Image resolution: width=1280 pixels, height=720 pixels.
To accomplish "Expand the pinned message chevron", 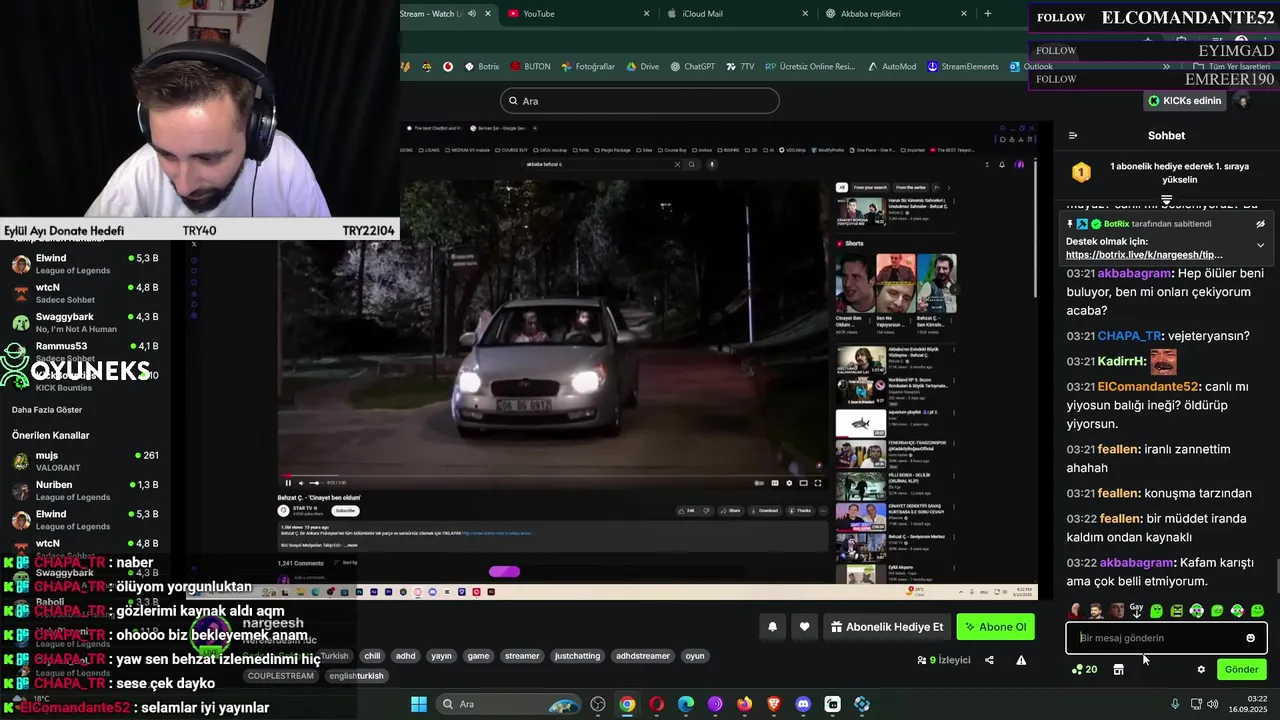I will coord(1260,245).
